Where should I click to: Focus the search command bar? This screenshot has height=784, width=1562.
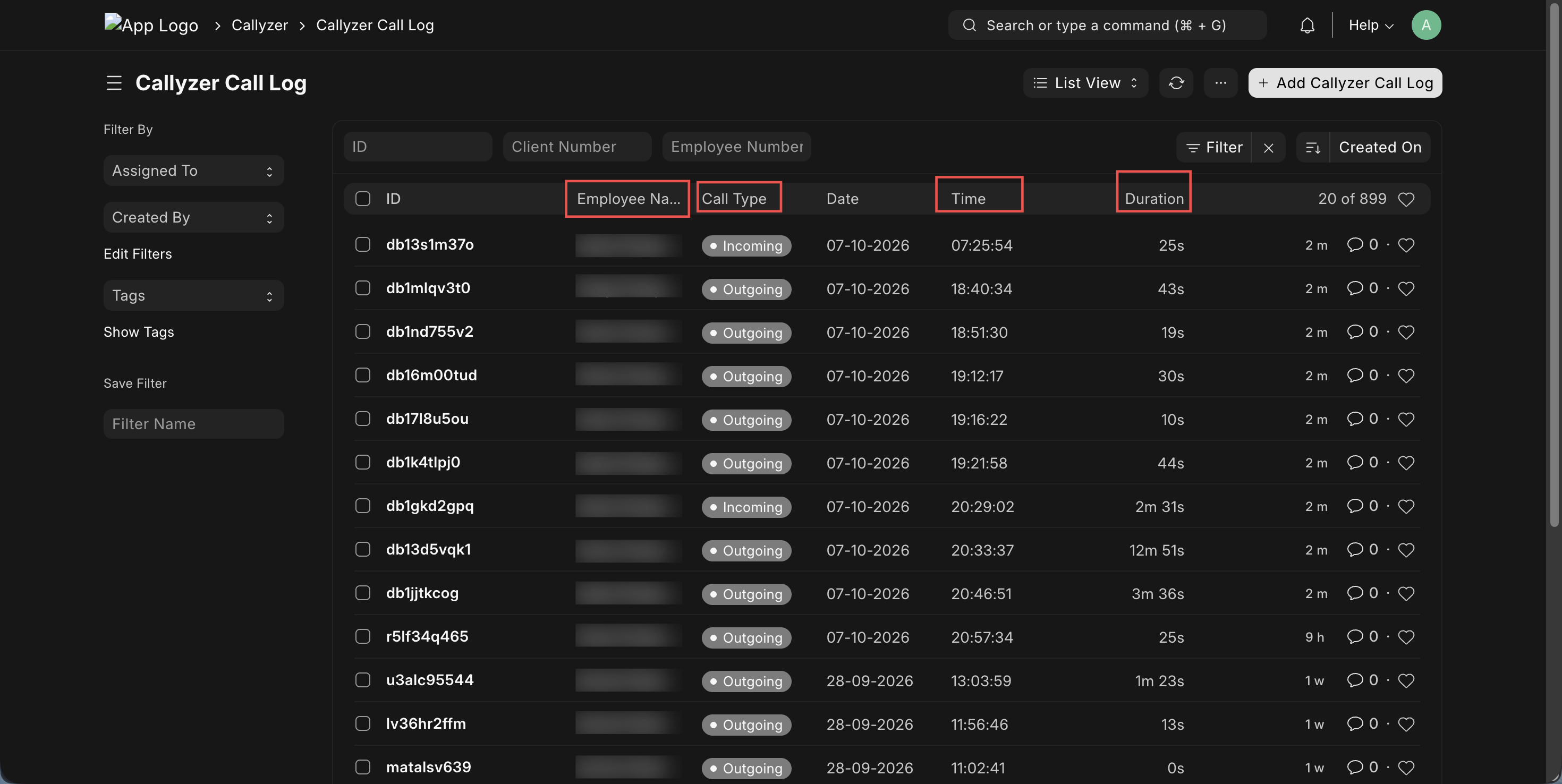click(x=1107, y=25)
